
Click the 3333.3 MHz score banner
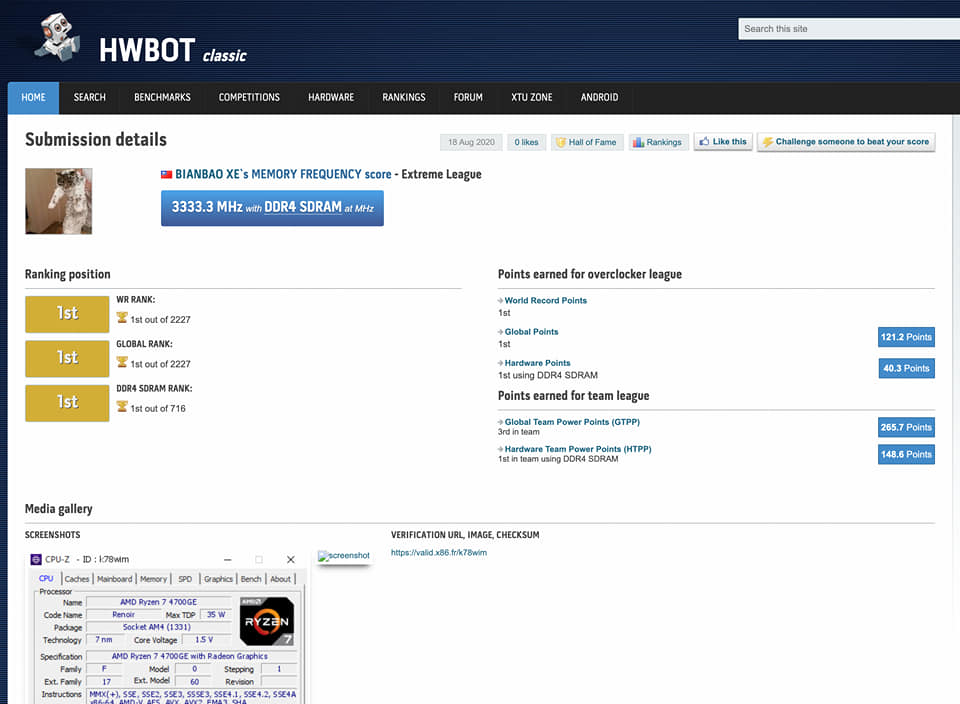(x=272, y=208)
